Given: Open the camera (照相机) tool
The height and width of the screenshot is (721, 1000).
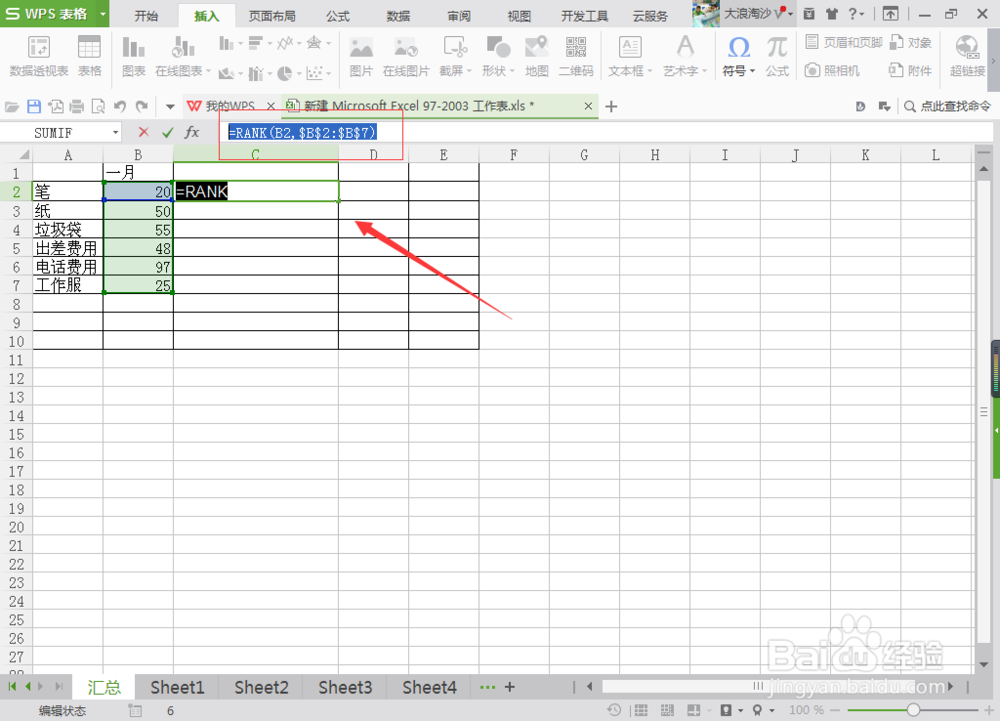Looking at the screenshot, I should pyautogui.click(x=832, y=70).
